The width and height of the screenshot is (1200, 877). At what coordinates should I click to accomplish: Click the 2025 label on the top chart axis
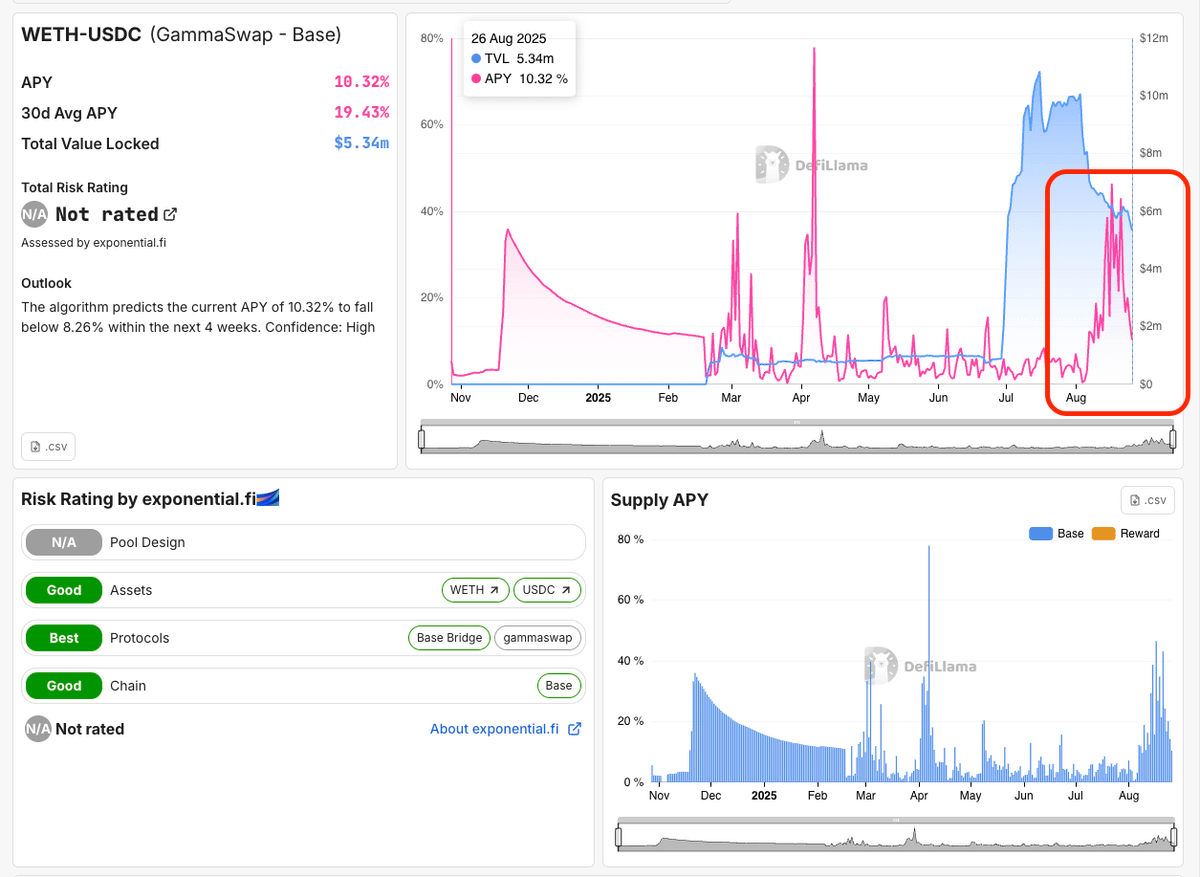[x=598, y=398]
